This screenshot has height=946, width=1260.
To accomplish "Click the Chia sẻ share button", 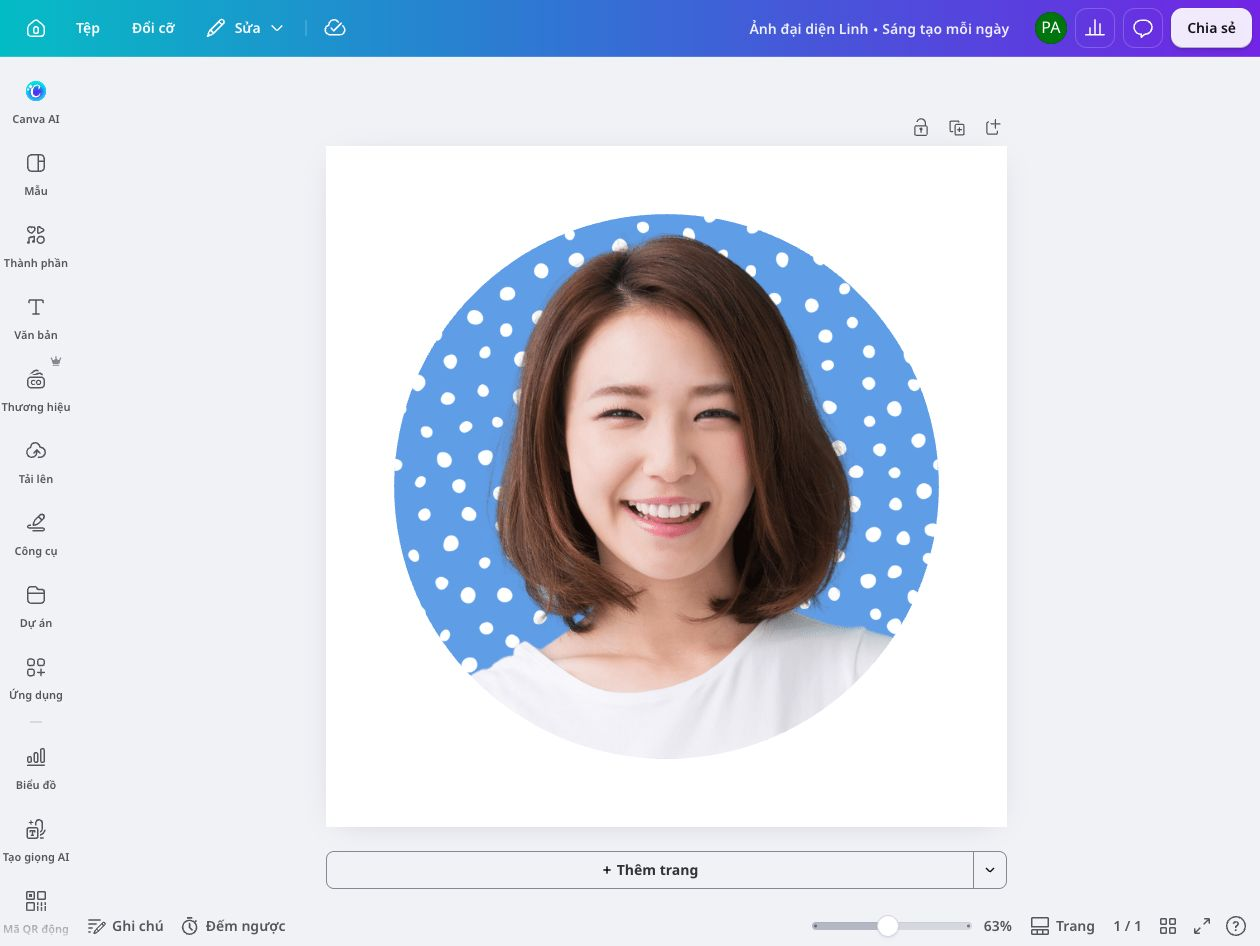I will coord(1211,28).
